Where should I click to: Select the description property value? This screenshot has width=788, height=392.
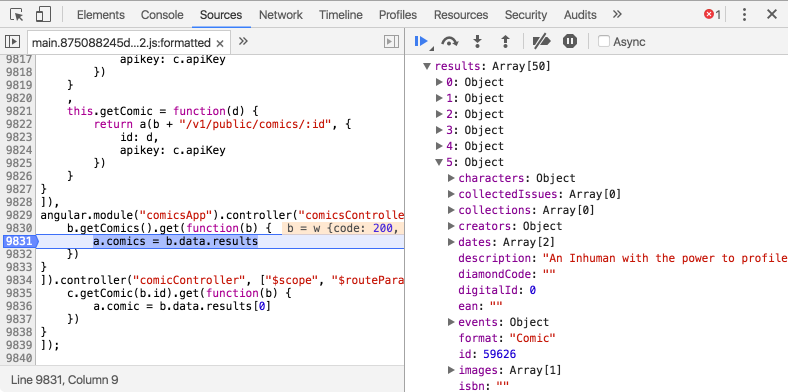[x=665, y=258]
